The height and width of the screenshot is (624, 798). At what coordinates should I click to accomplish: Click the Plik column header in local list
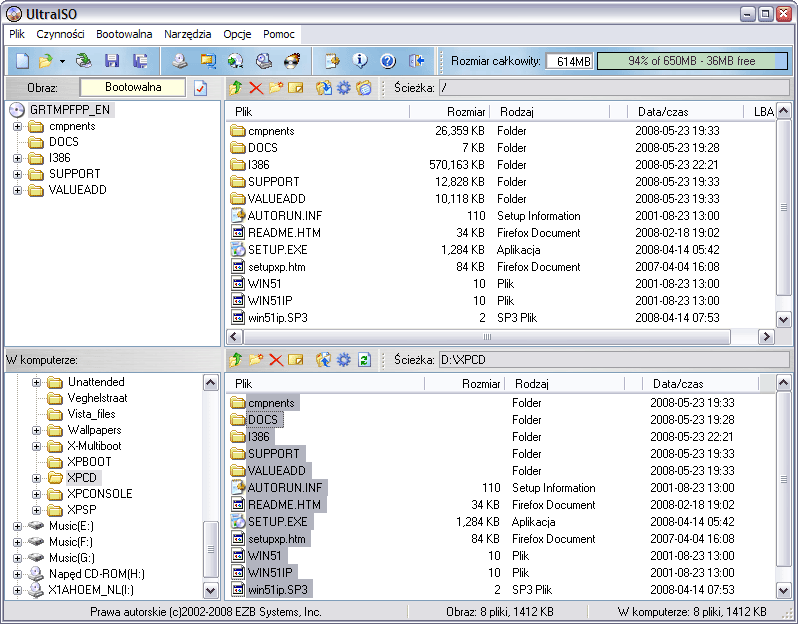325,383
